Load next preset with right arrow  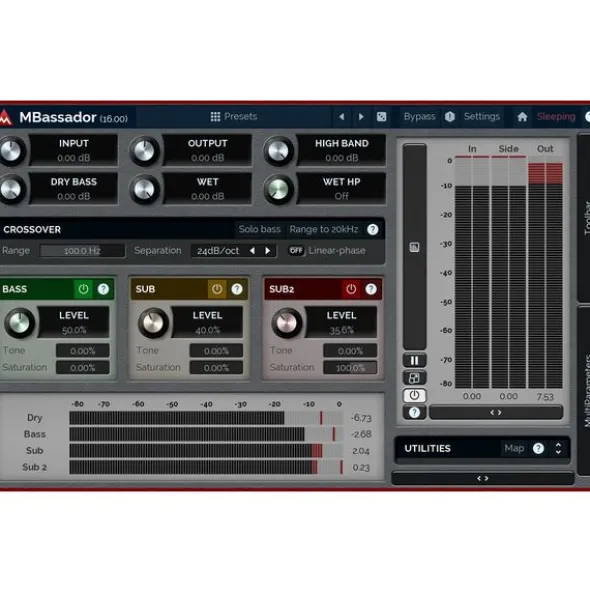click(361, 117)
